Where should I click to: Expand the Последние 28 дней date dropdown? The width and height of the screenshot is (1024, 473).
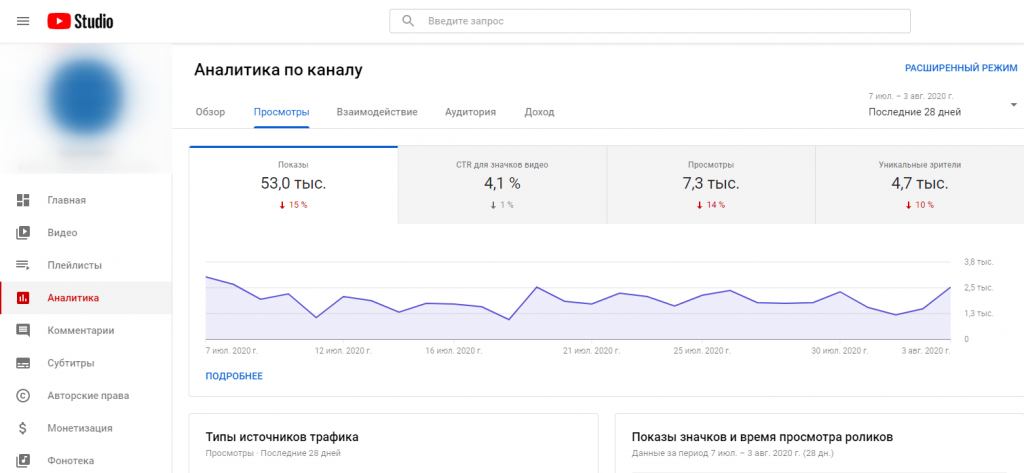1013,105
